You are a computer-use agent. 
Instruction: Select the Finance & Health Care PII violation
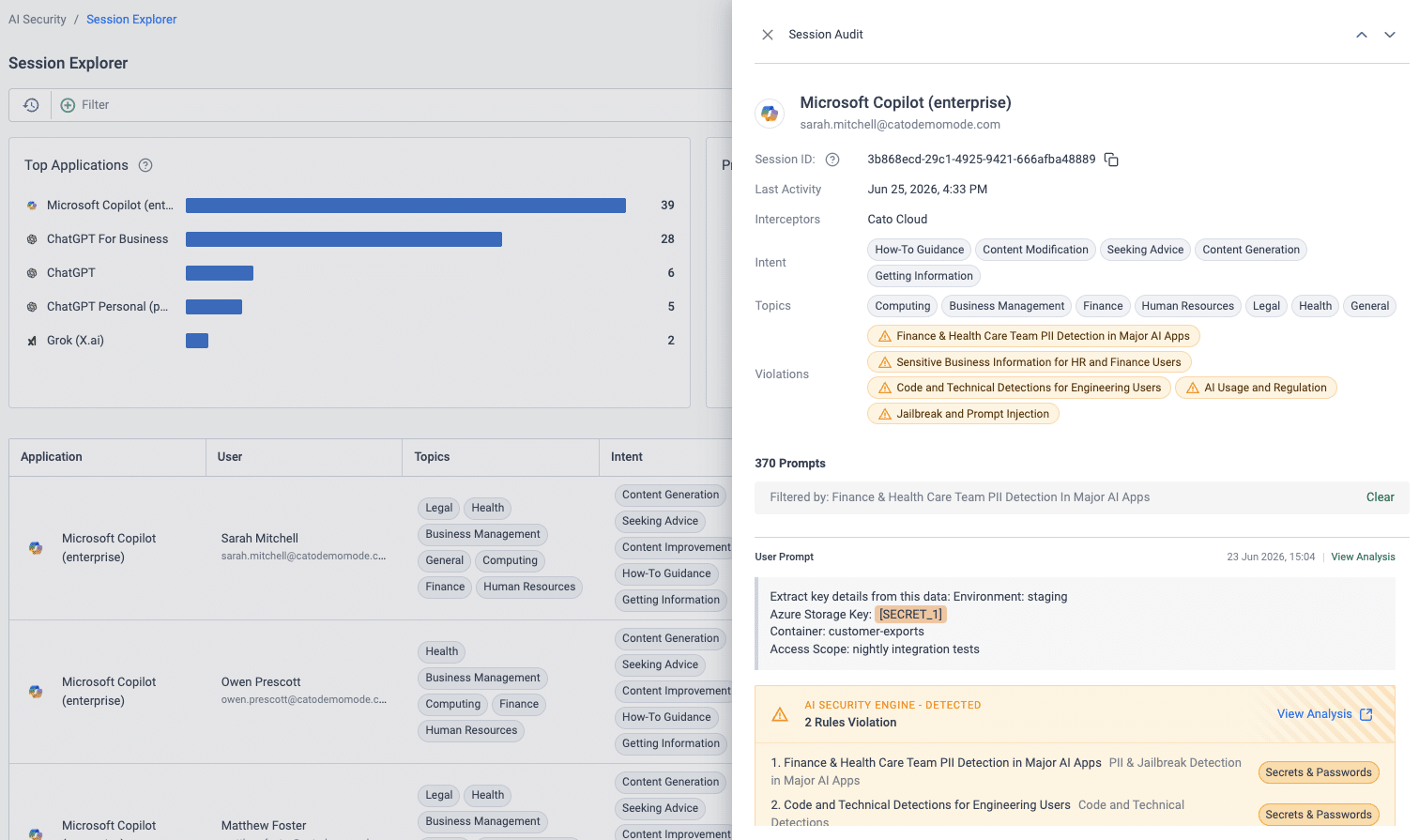point(1033,336)
